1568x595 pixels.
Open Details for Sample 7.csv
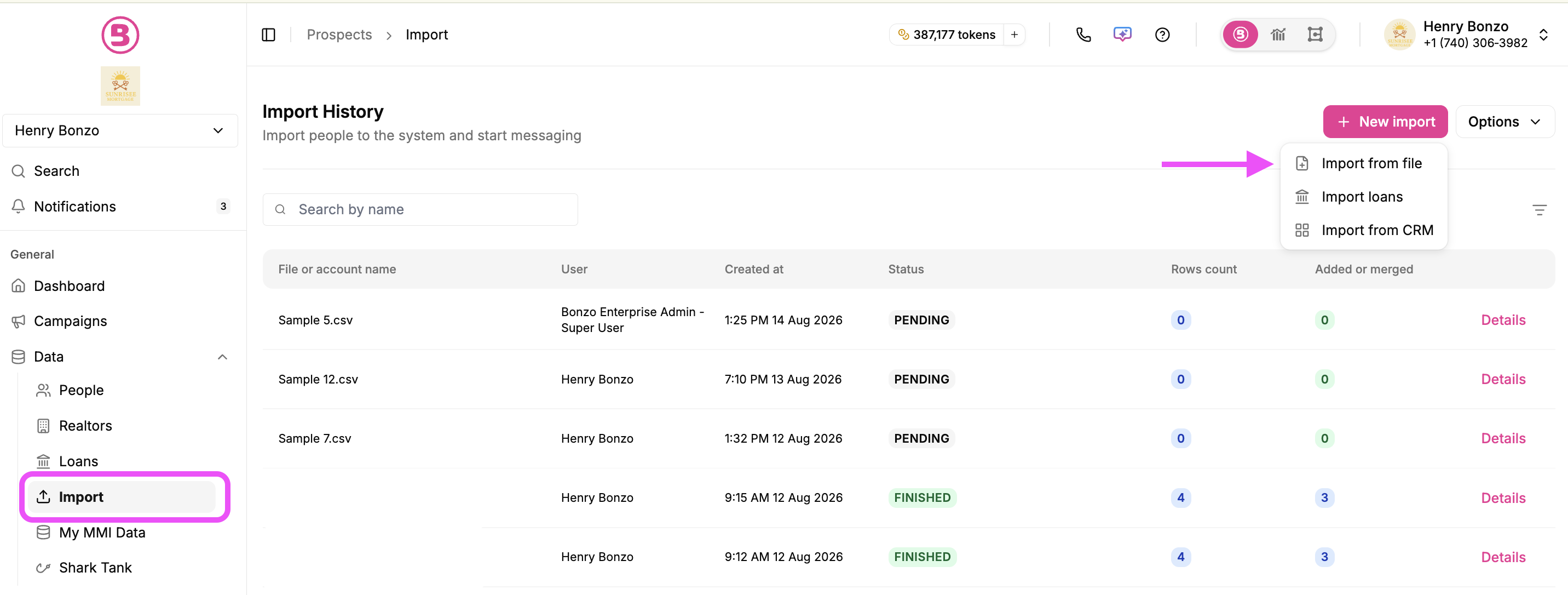coord(1503,438)
